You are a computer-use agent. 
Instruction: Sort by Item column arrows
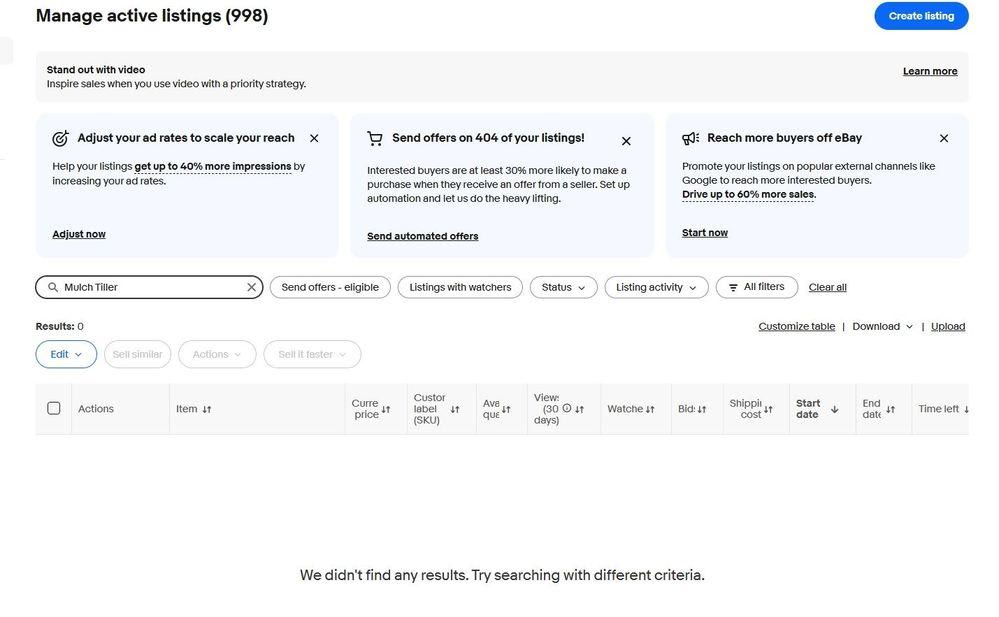tap(206, 409)
